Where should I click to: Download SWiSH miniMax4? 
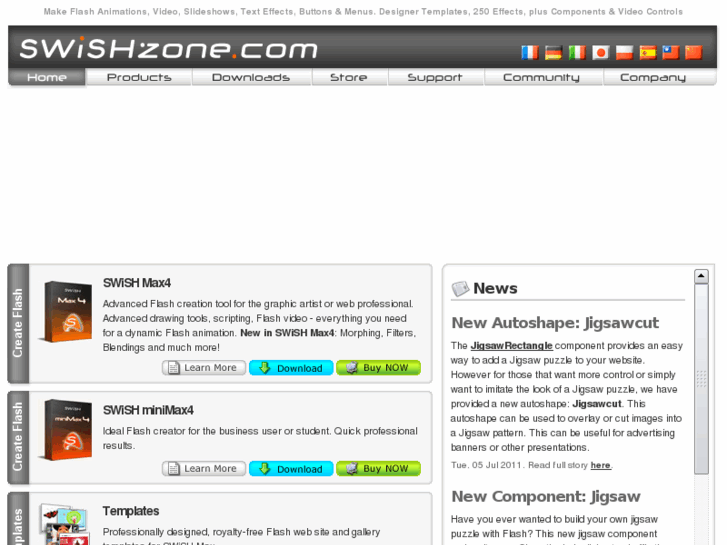291,469
